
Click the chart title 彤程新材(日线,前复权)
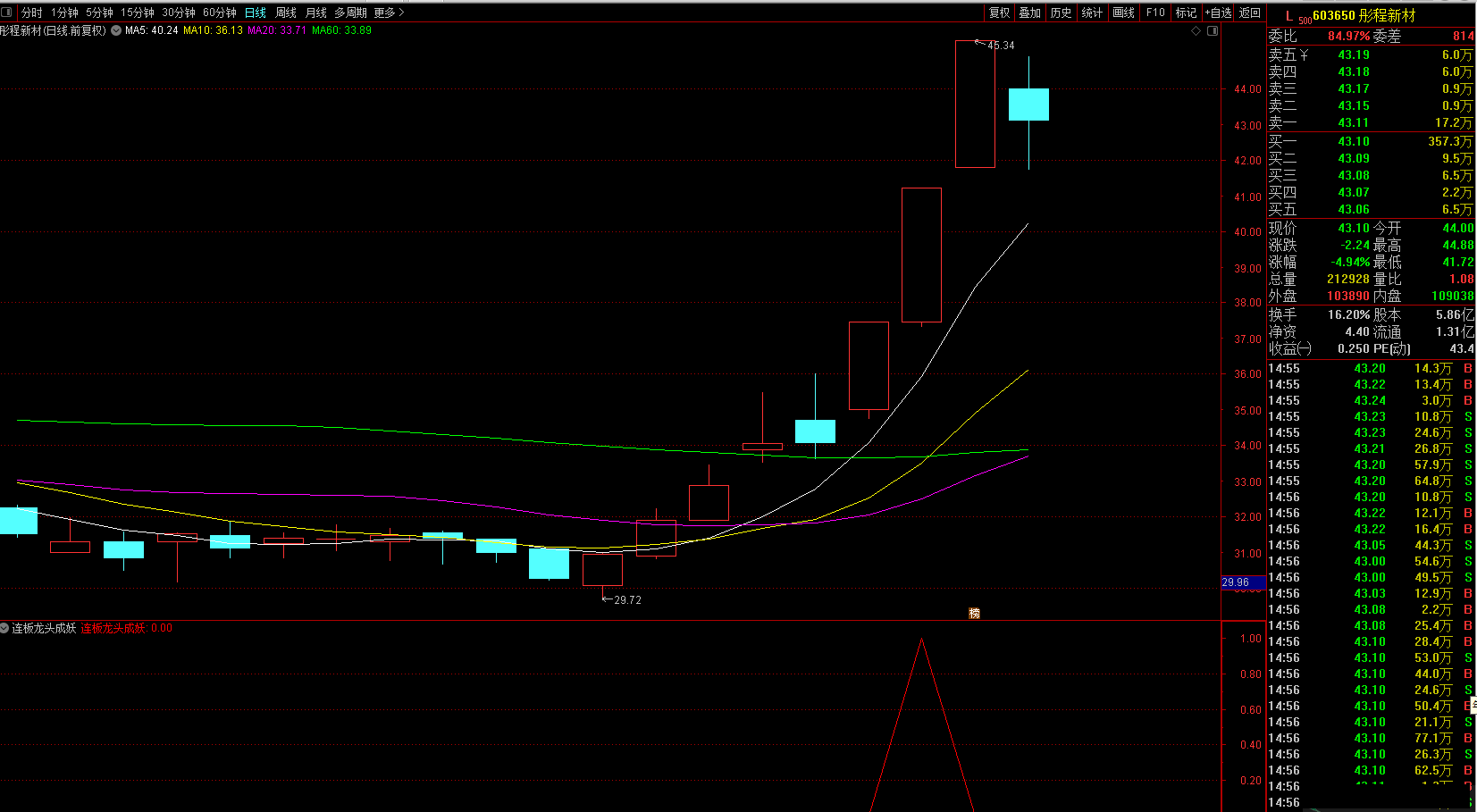click(x=53, y=30)
